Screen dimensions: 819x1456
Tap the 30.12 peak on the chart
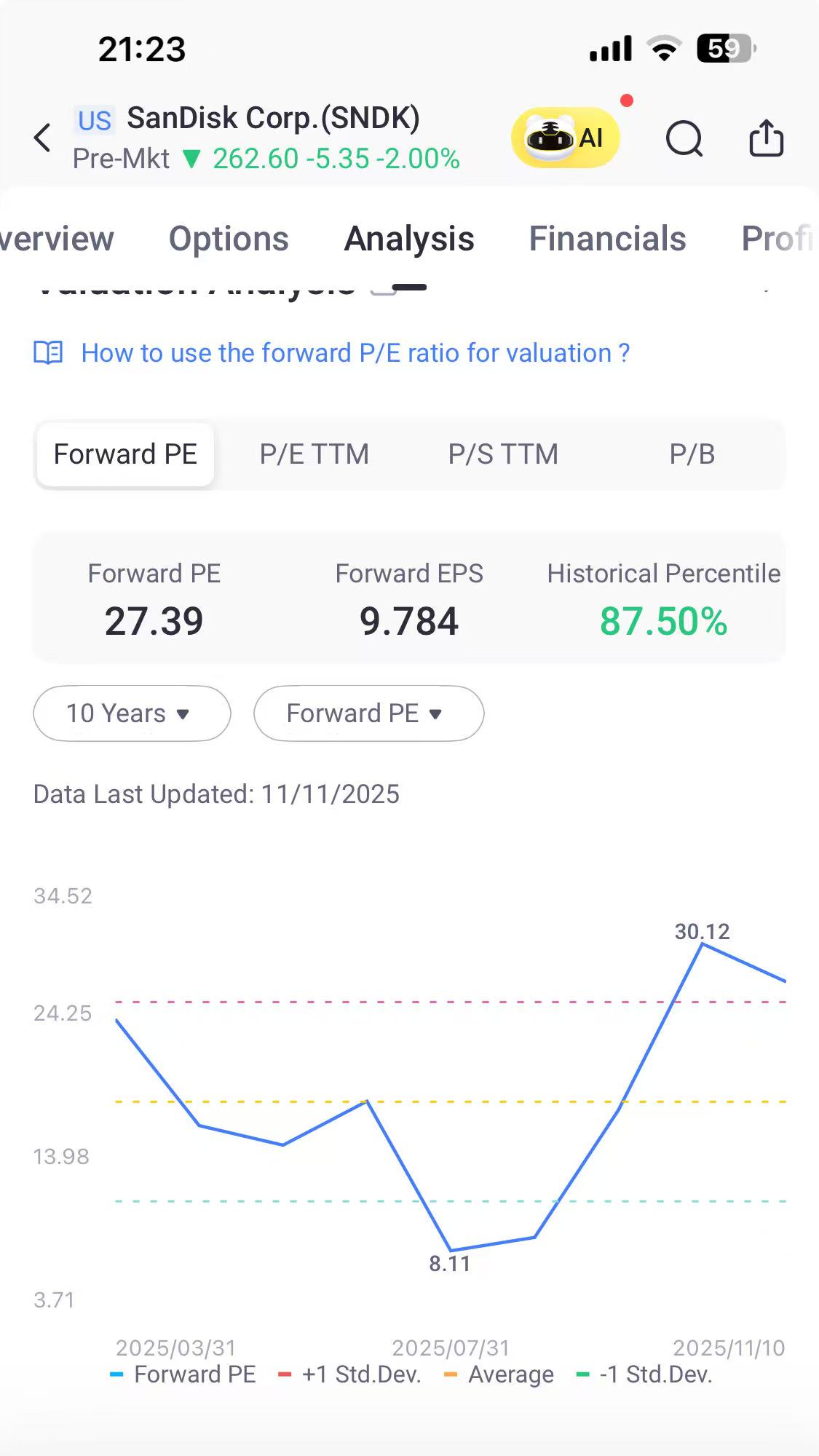click(x=702, y=943)
